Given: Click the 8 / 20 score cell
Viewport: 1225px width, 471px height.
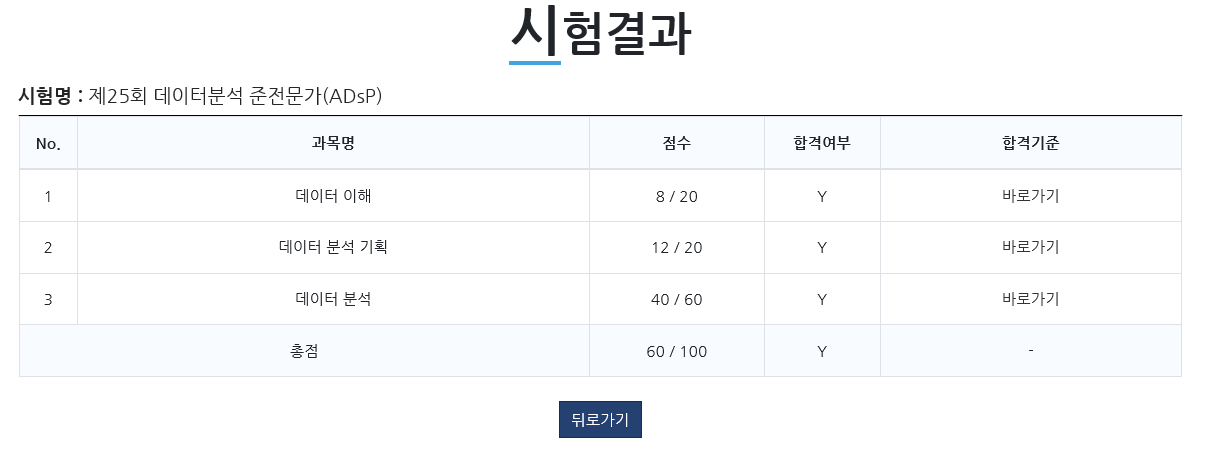Looking at the screenshot, I should pos(676,197).
